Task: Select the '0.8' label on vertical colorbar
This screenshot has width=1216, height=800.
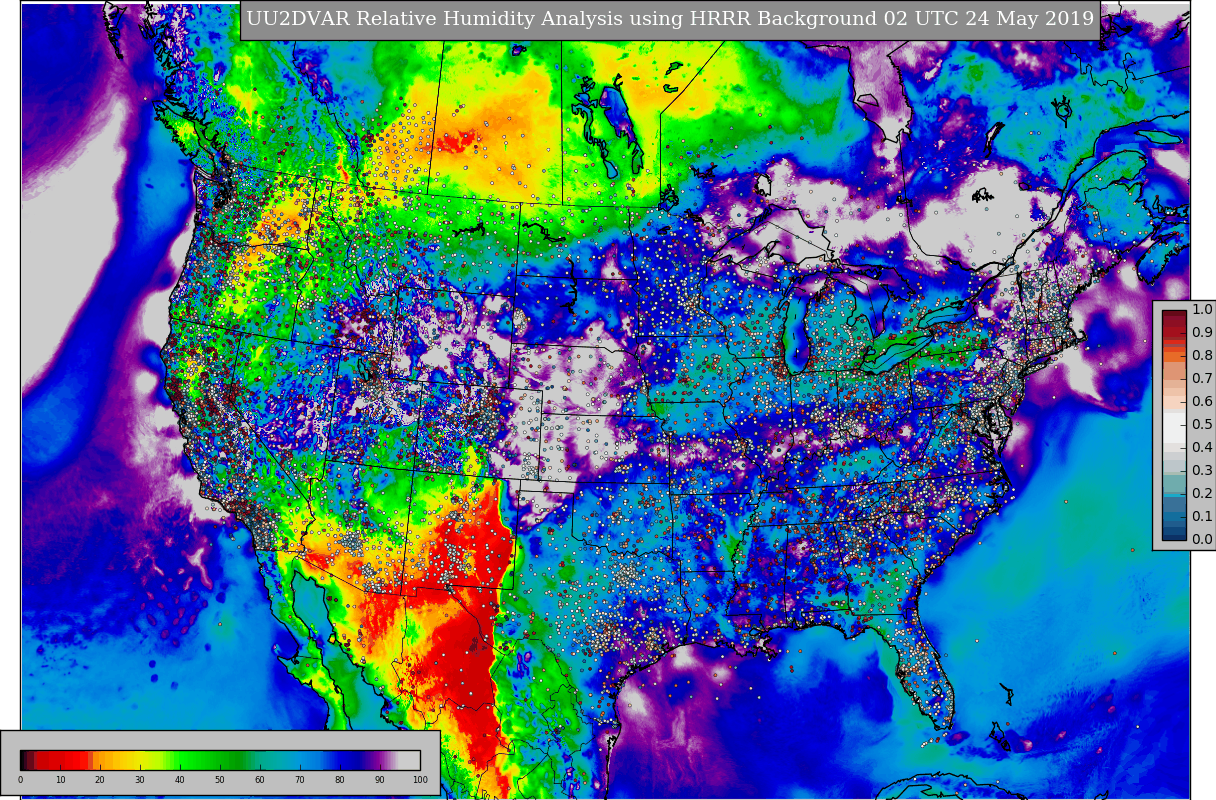Action: [x=1202, y=356]
